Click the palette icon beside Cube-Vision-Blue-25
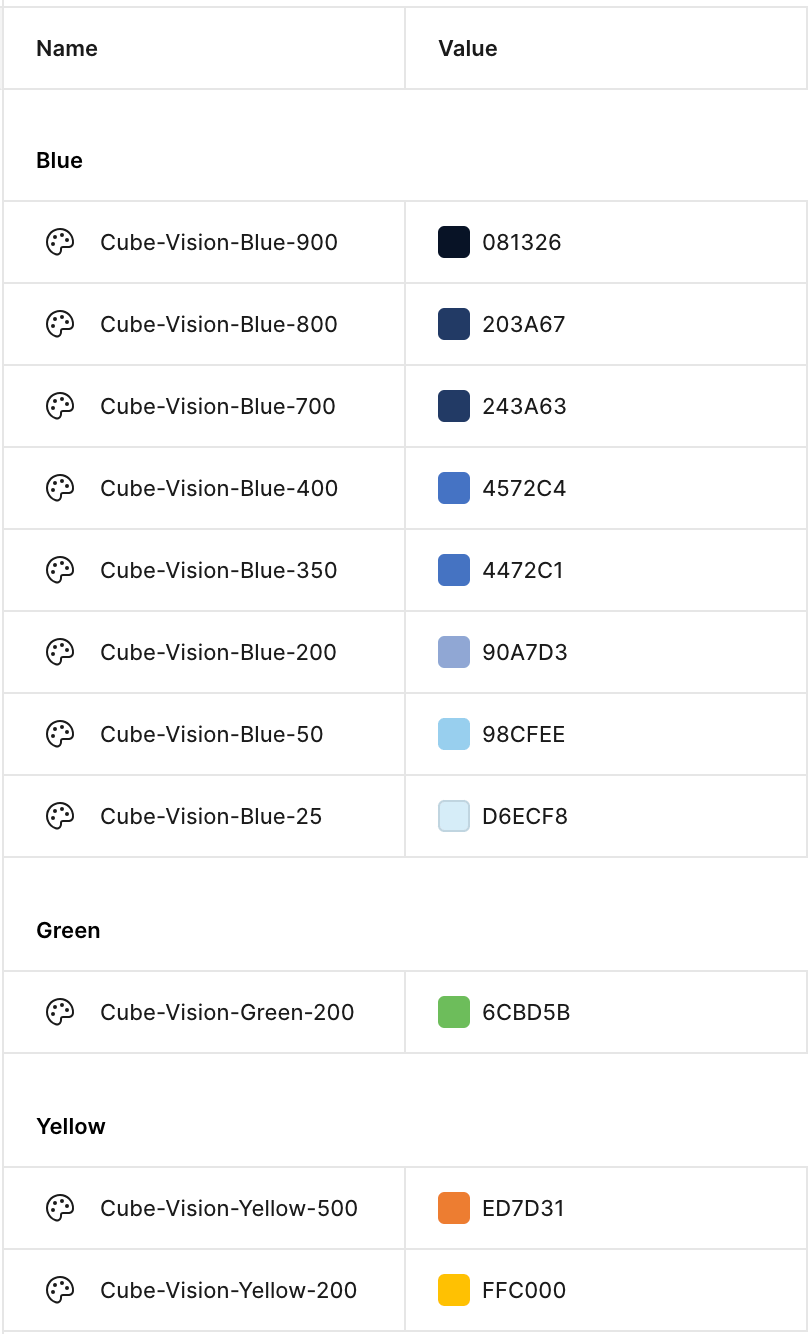The height and width of the screenshot is (1334, 808). click(x=60, y=816)
